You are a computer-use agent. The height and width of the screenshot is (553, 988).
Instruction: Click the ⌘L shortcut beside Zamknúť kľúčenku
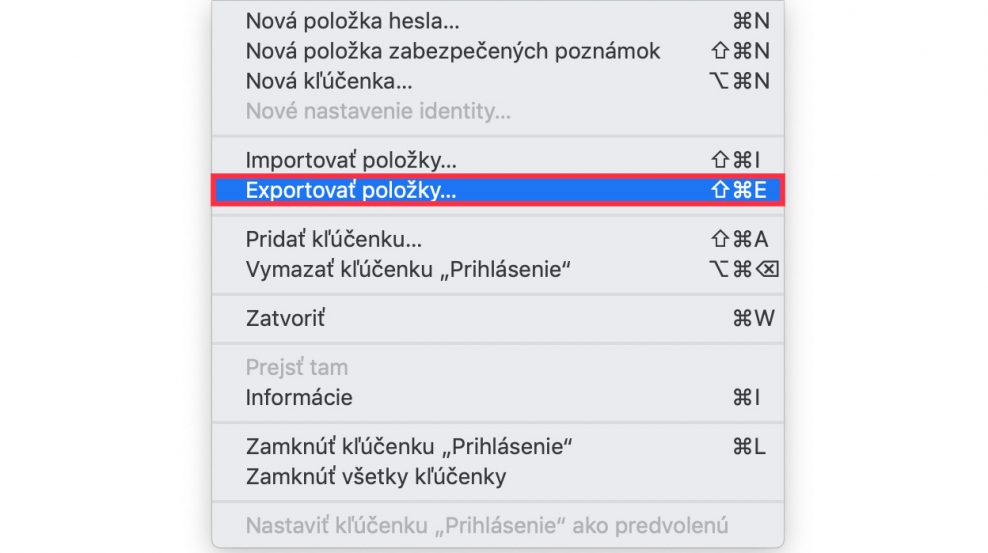pos(749,447)
